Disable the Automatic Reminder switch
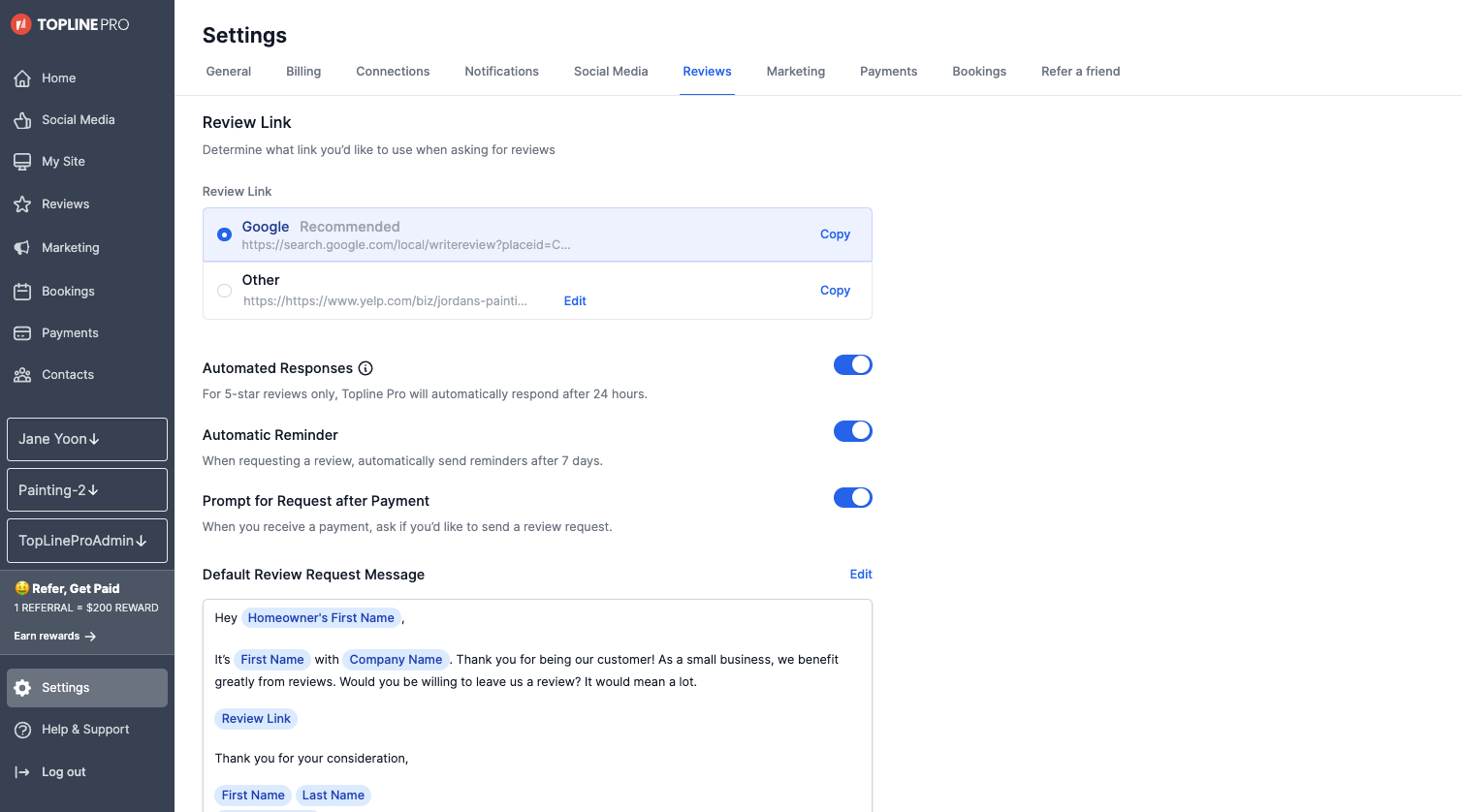Viewport: 1462px width, 812px height. pyautogui.click(x=853, y=431)
